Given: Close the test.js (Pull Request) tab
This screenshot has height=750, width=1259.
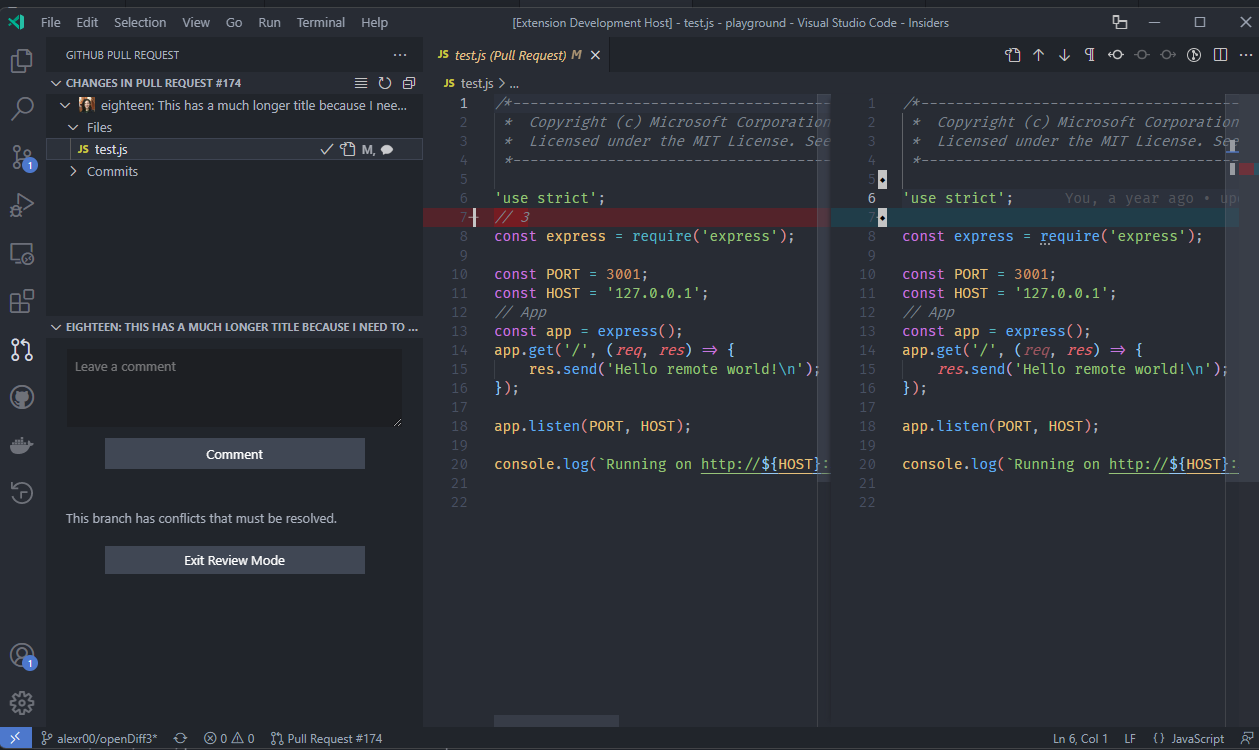Looking at the screenshot, I should pos(596,56).
